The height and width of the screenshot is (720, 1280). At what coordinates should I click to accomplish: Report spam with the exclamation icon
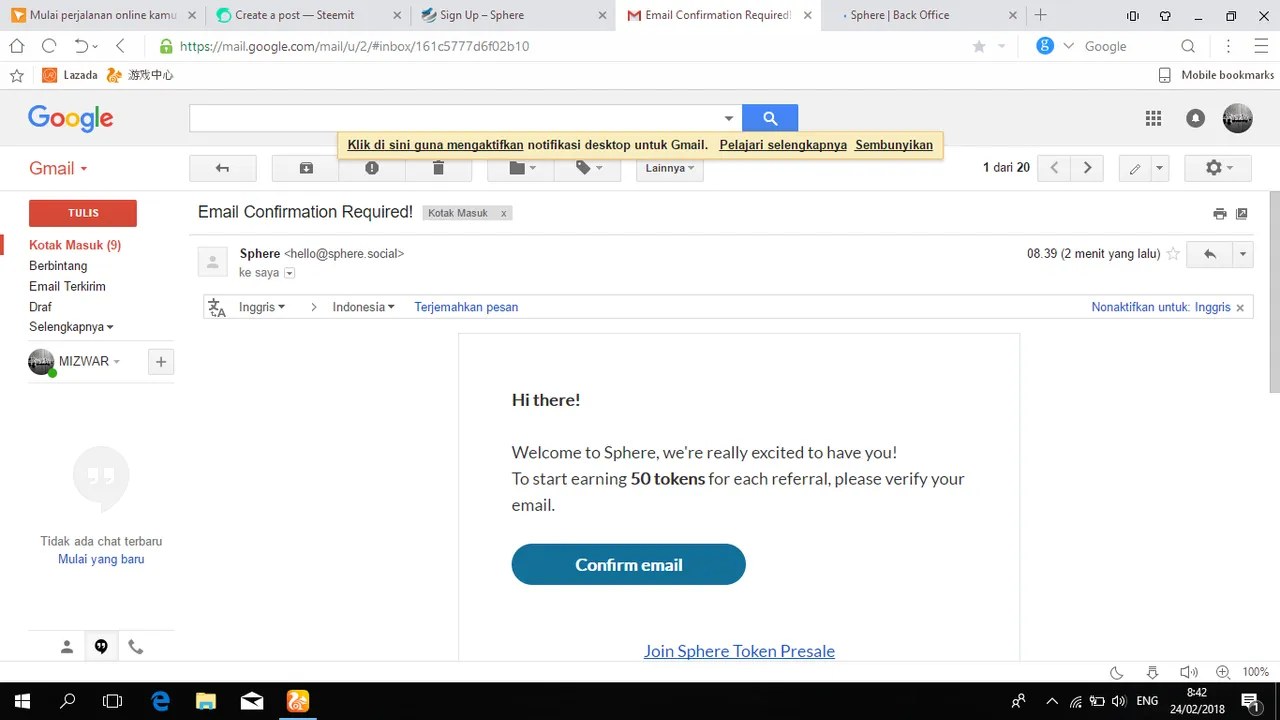[372, 168]
